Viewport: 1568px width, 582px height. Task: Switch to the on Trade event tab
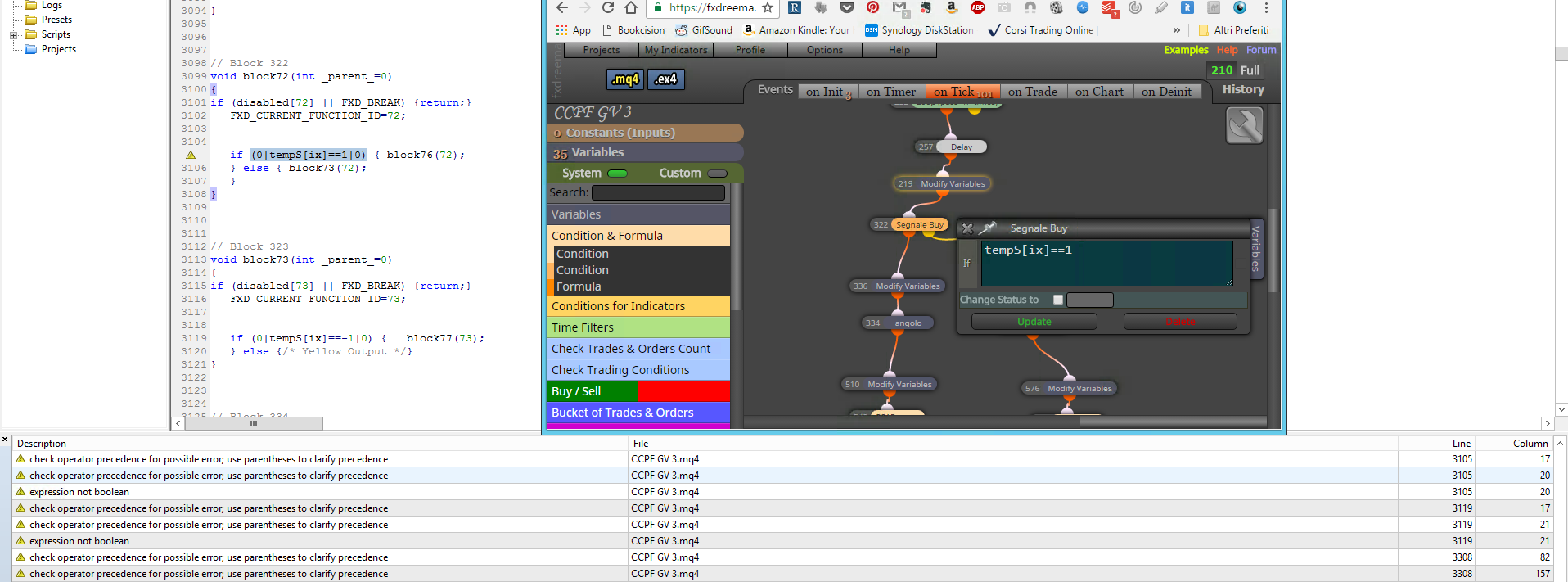tap(1032, 92)
